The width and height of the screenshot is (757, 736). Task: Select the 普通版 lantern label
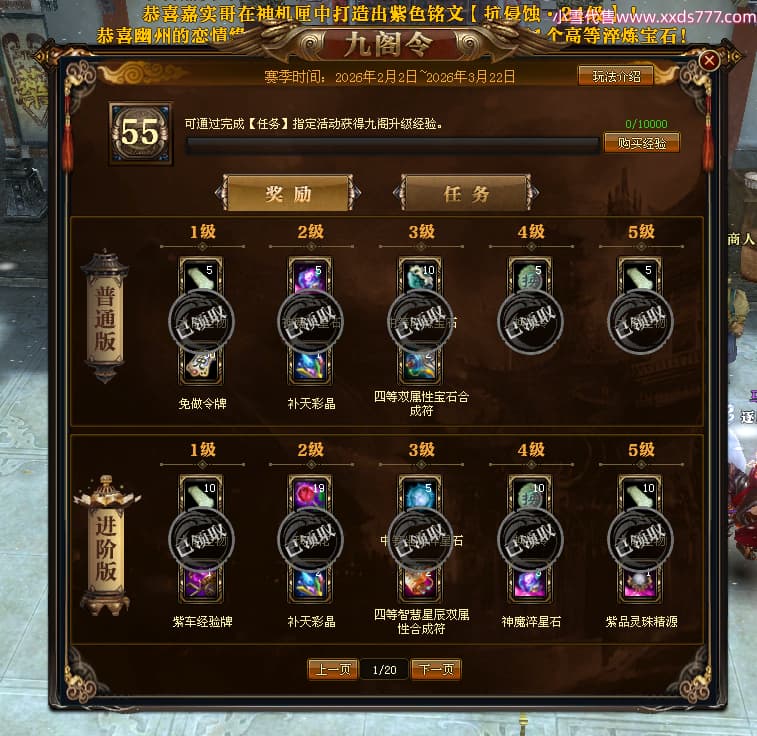(x=105, y=316)
